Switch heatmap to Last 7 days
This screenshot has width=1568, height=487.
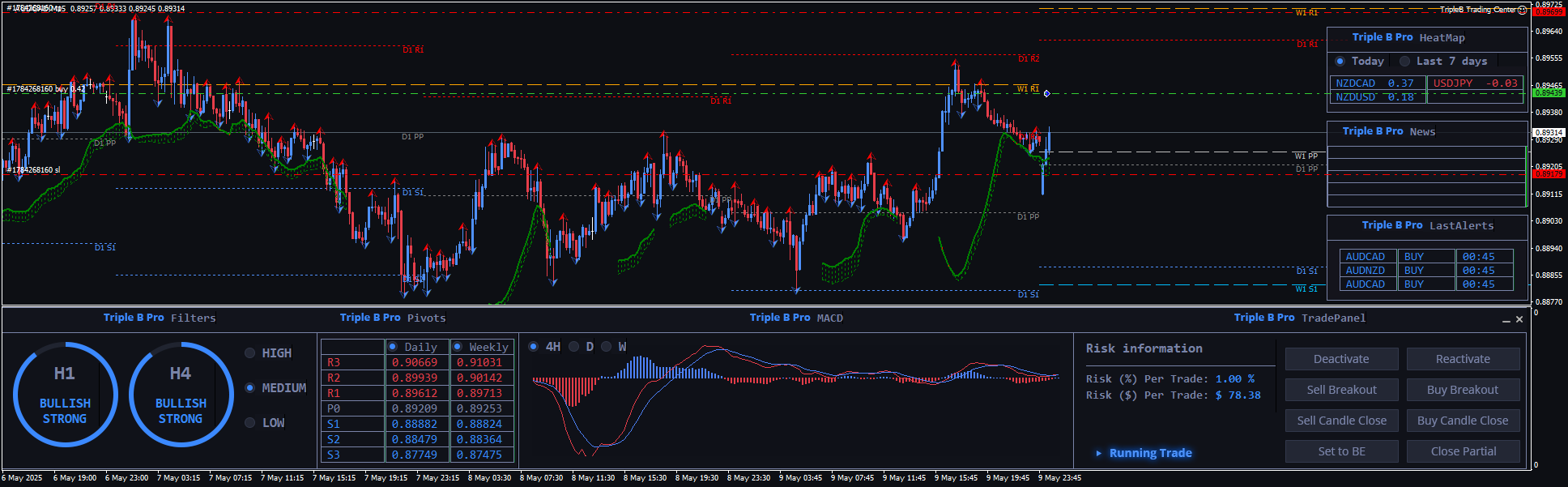(x=1405, y=62)
